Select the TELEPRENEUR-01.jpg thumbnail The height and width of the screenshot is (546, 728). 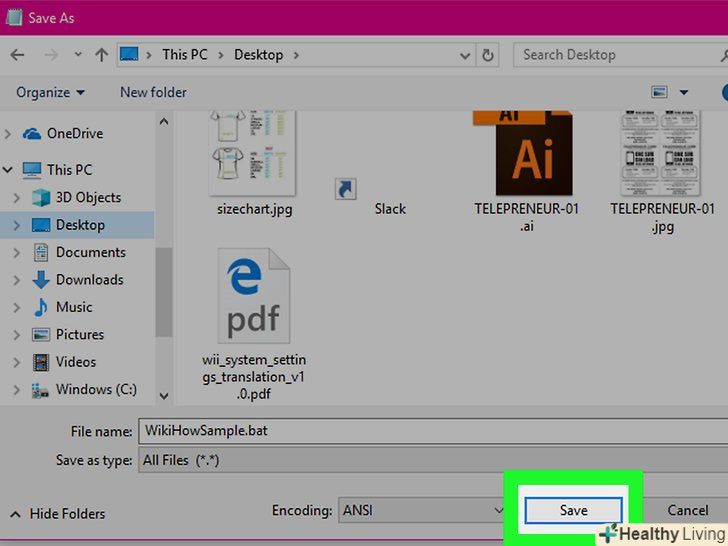661,152
